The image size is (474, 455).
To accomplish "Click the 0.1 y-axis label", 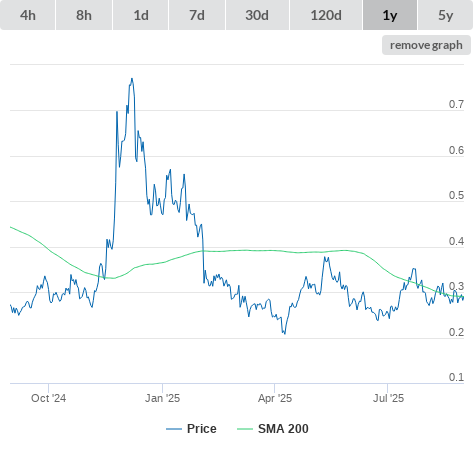I will click(x=456, y=377).
